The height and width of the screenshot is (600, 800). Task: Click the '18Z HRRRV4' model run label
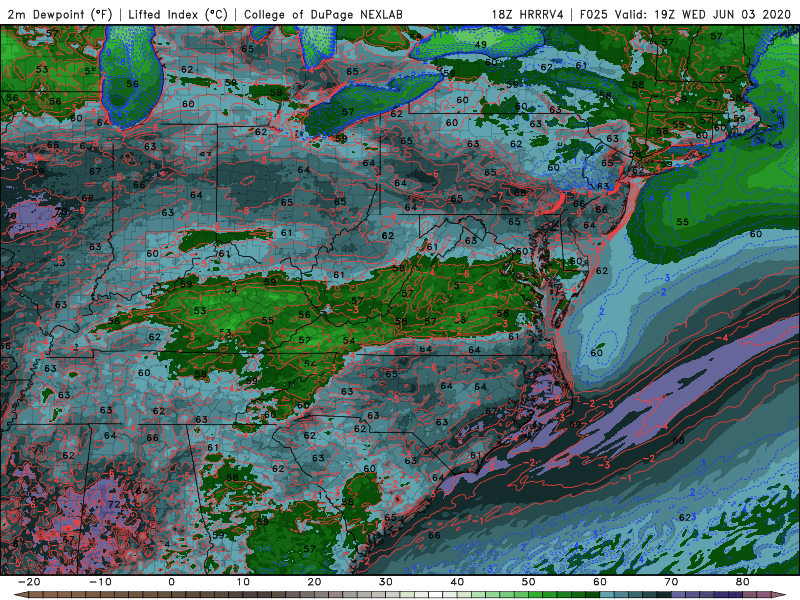point(528,14)
